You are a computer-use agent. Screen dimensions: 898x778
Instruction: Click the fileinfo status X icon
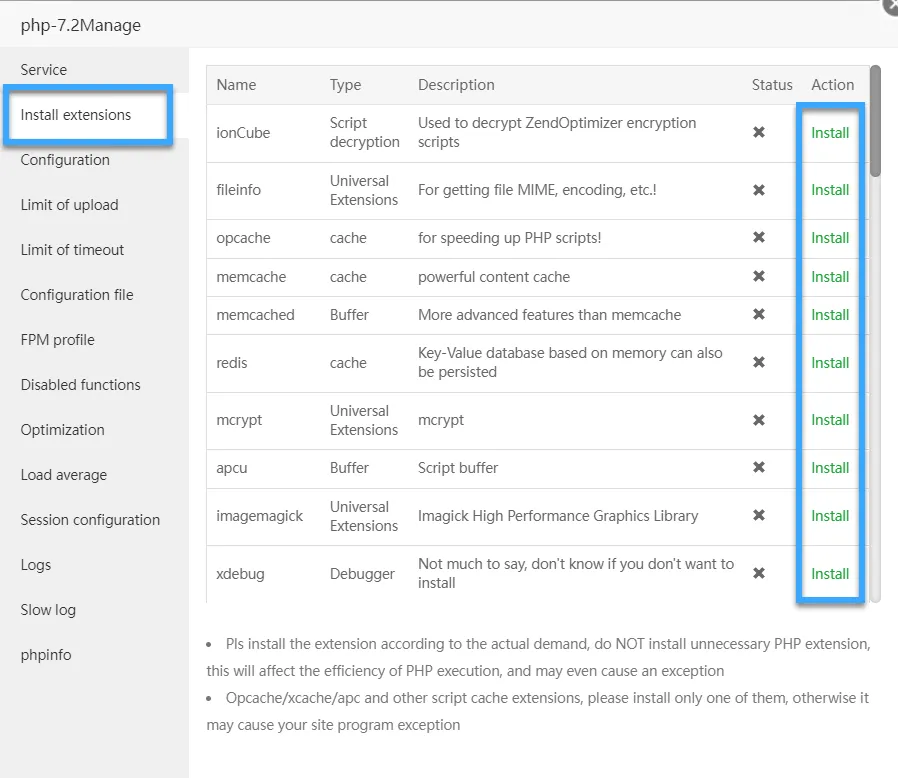point(759,190)
